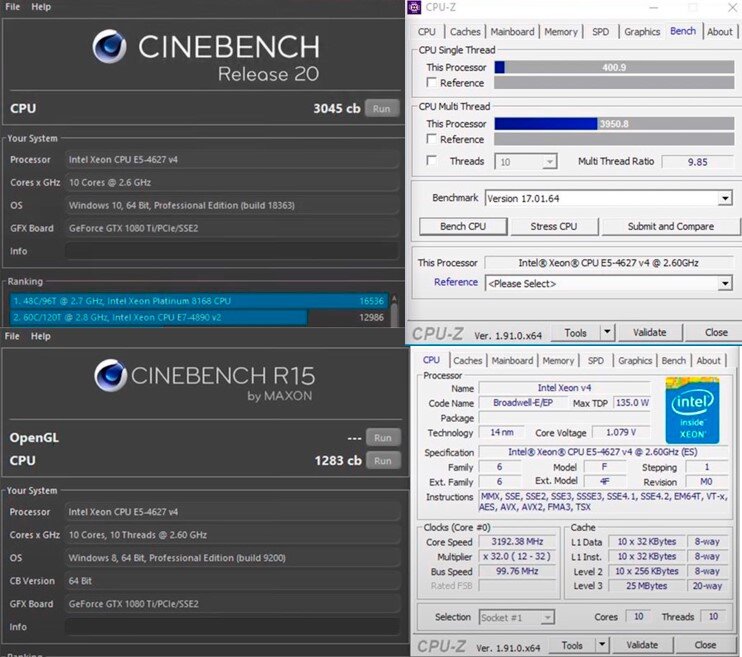This screenshot has width=742, height=657.
Task: Click the Bench CPU button
Action: point(463,226)
